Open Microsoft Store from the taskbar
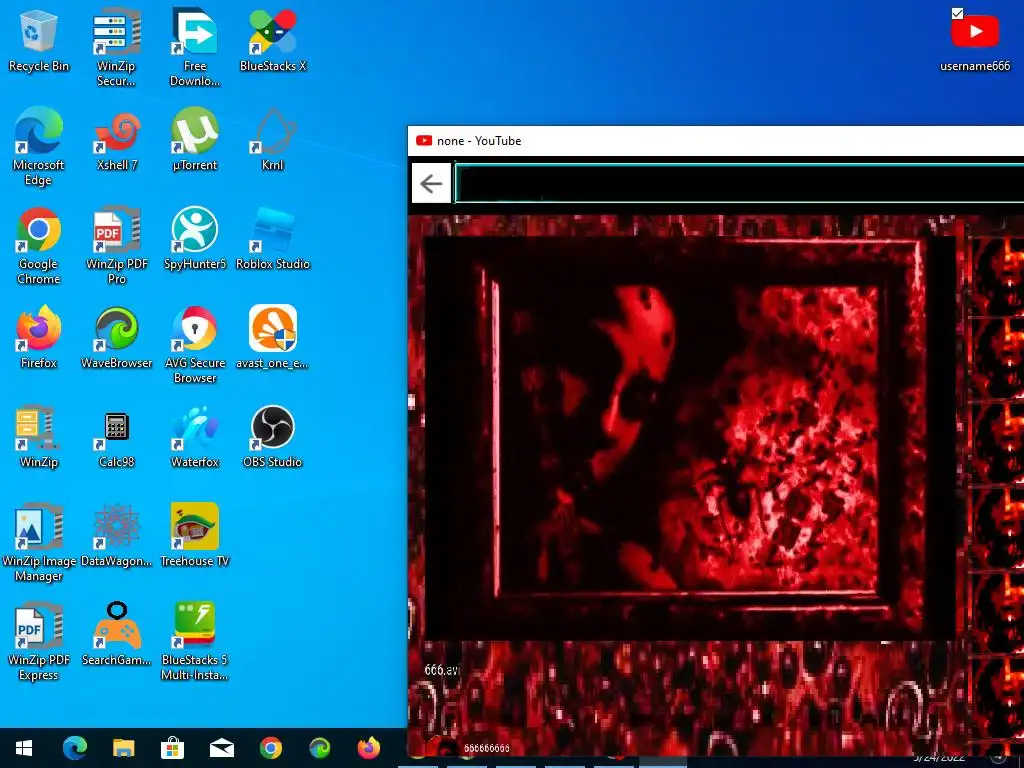This screenshot has width=1024, height=768. 172,748
